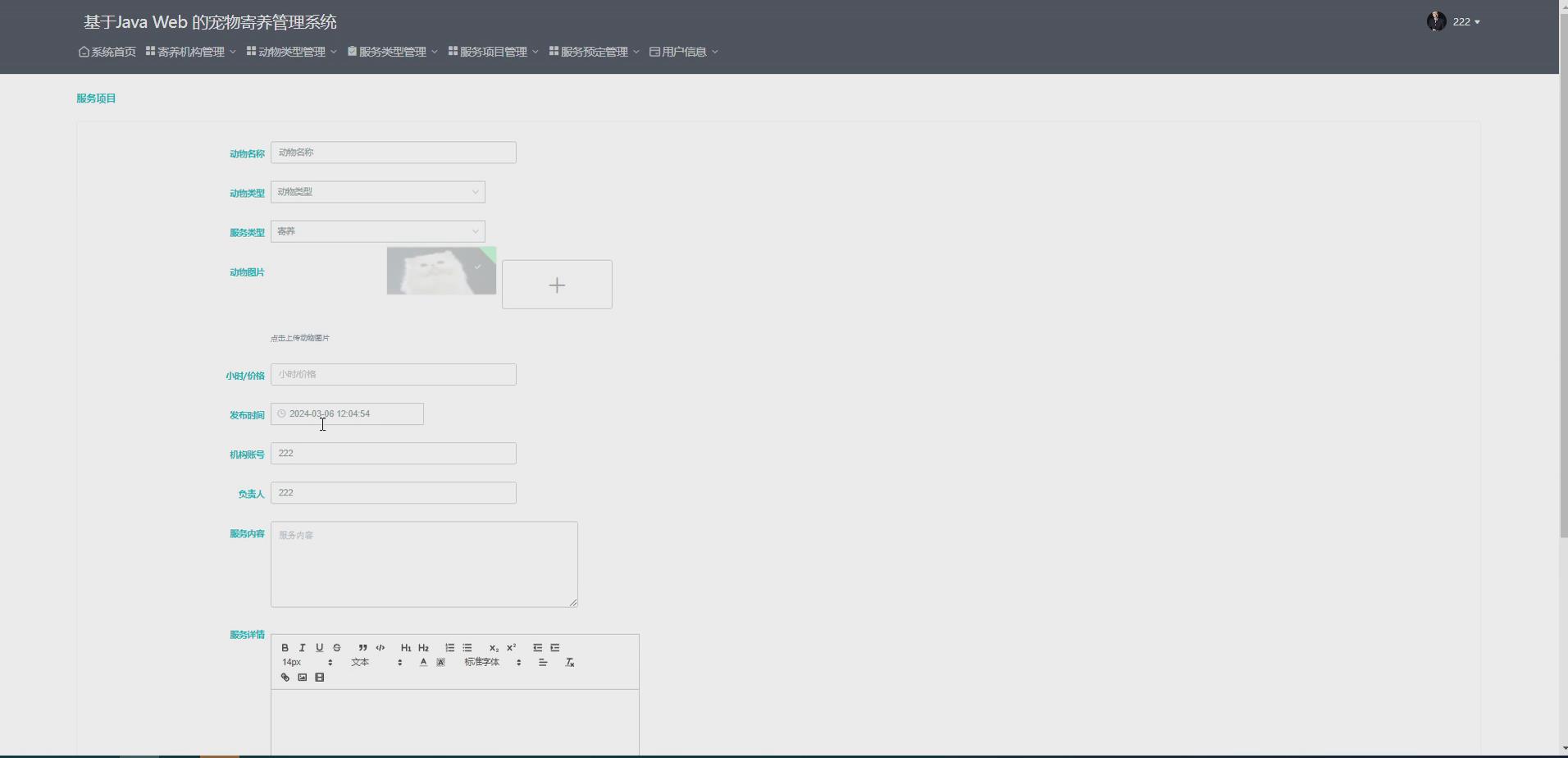This screenshot has width=1568, height=758.
Task: Insert a blockquote with the quote icon
Action: (x=362, y=647)
